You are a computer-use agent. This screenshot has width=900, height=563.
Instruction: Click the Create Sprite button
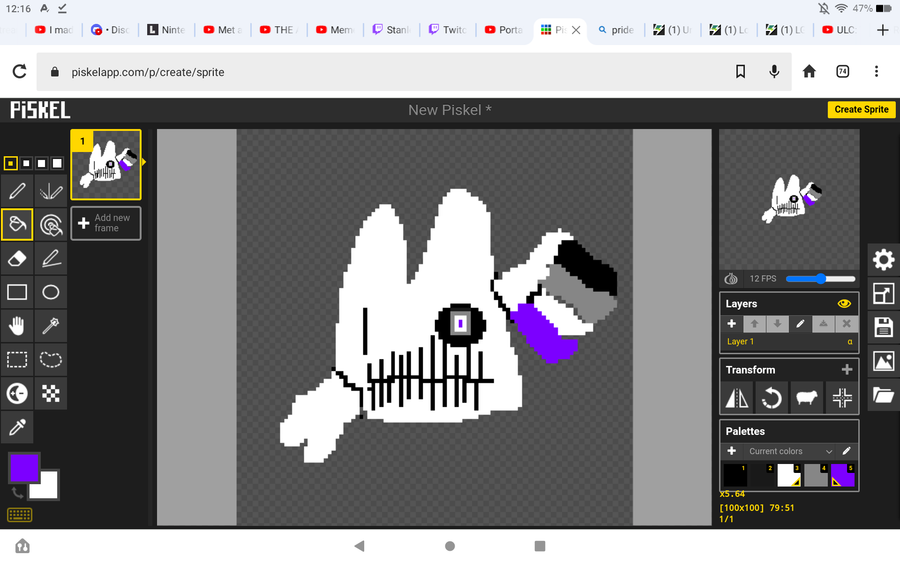861,109
